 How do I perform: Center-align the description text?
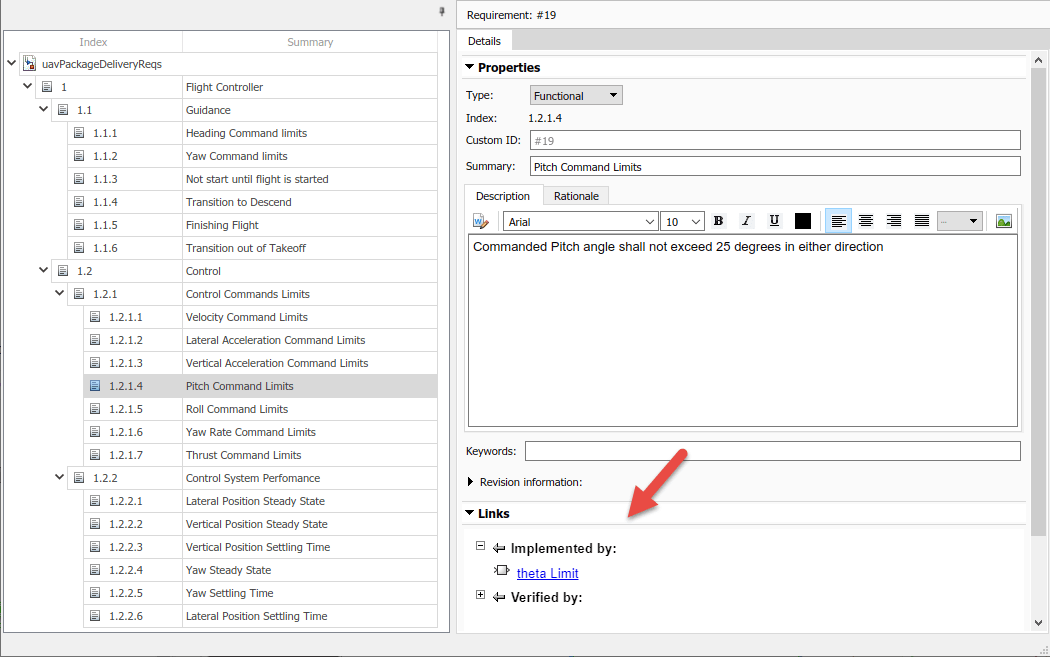(x=866, y=221)
